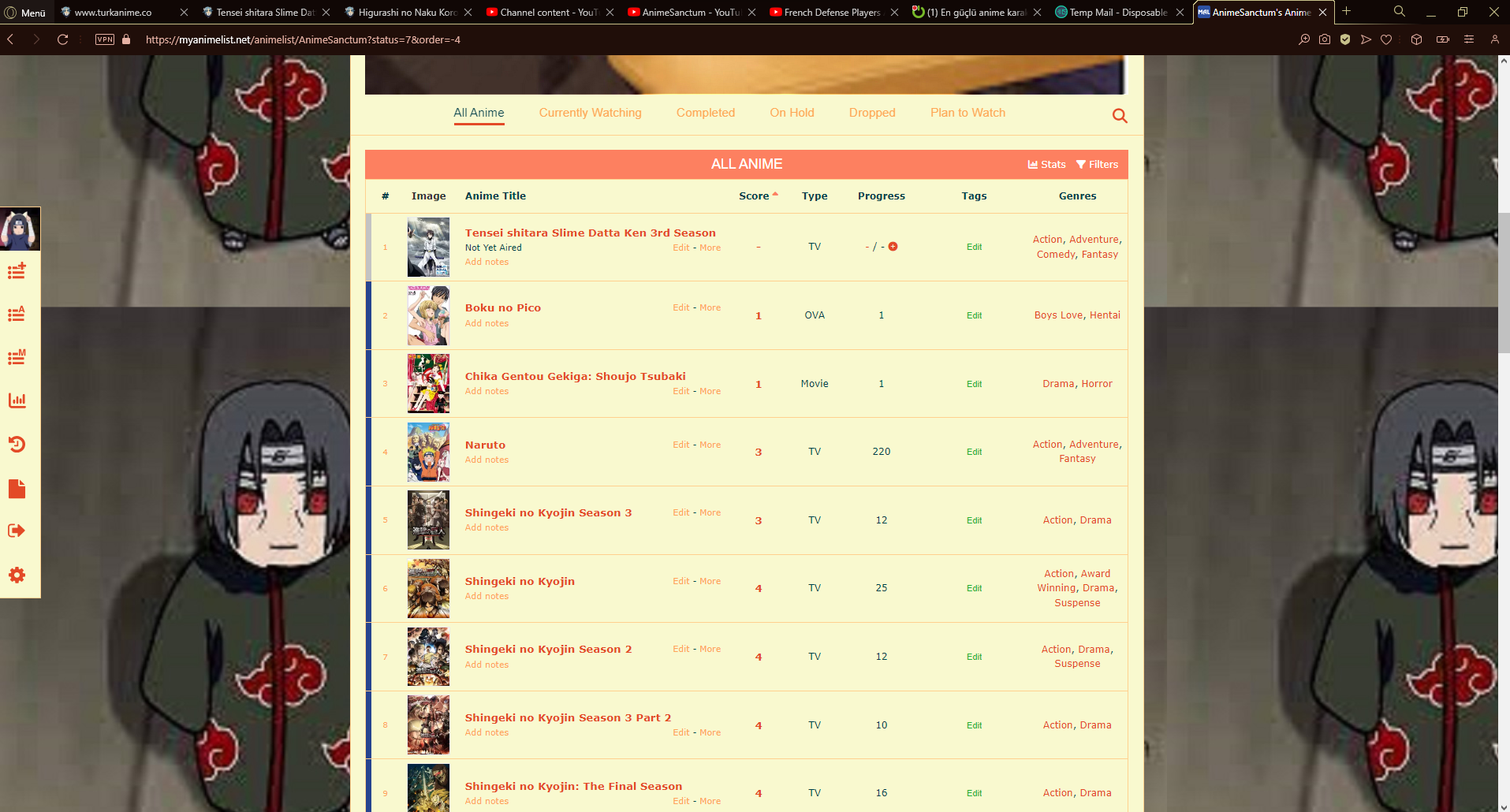This screenshot has width=1510, height=812.
Task: Sort by the Progress column header
Action: pyautogui.click(x=882, y=196)
